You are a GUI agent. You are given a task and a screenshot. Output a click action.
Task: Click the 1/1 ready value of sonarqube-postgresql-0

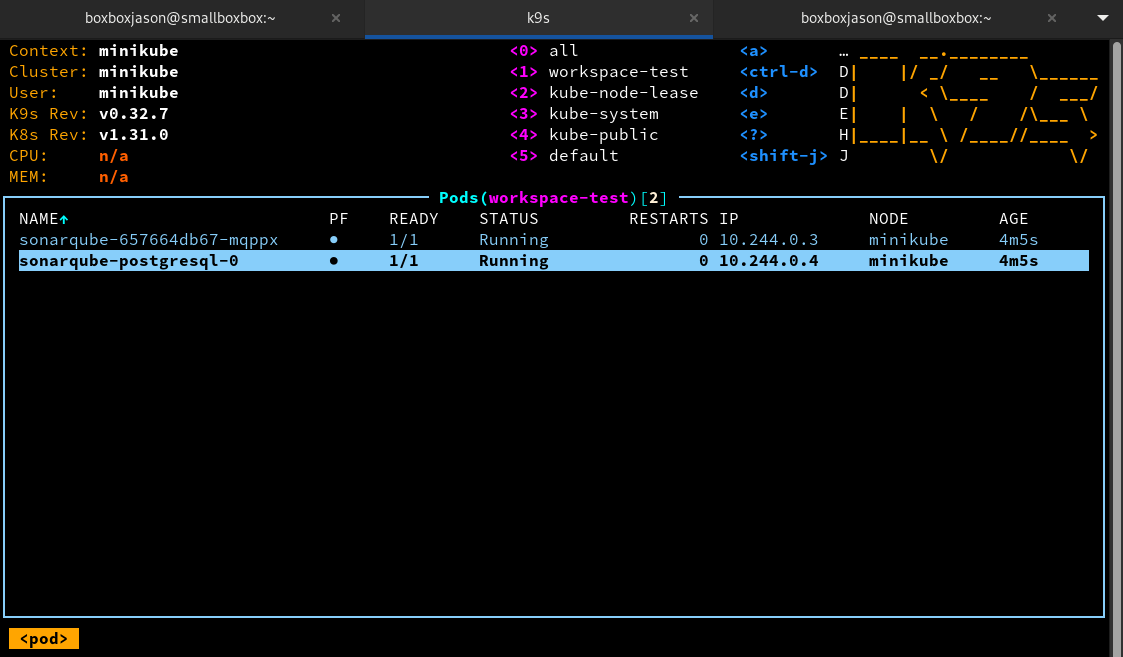click(x=404, y=261)
